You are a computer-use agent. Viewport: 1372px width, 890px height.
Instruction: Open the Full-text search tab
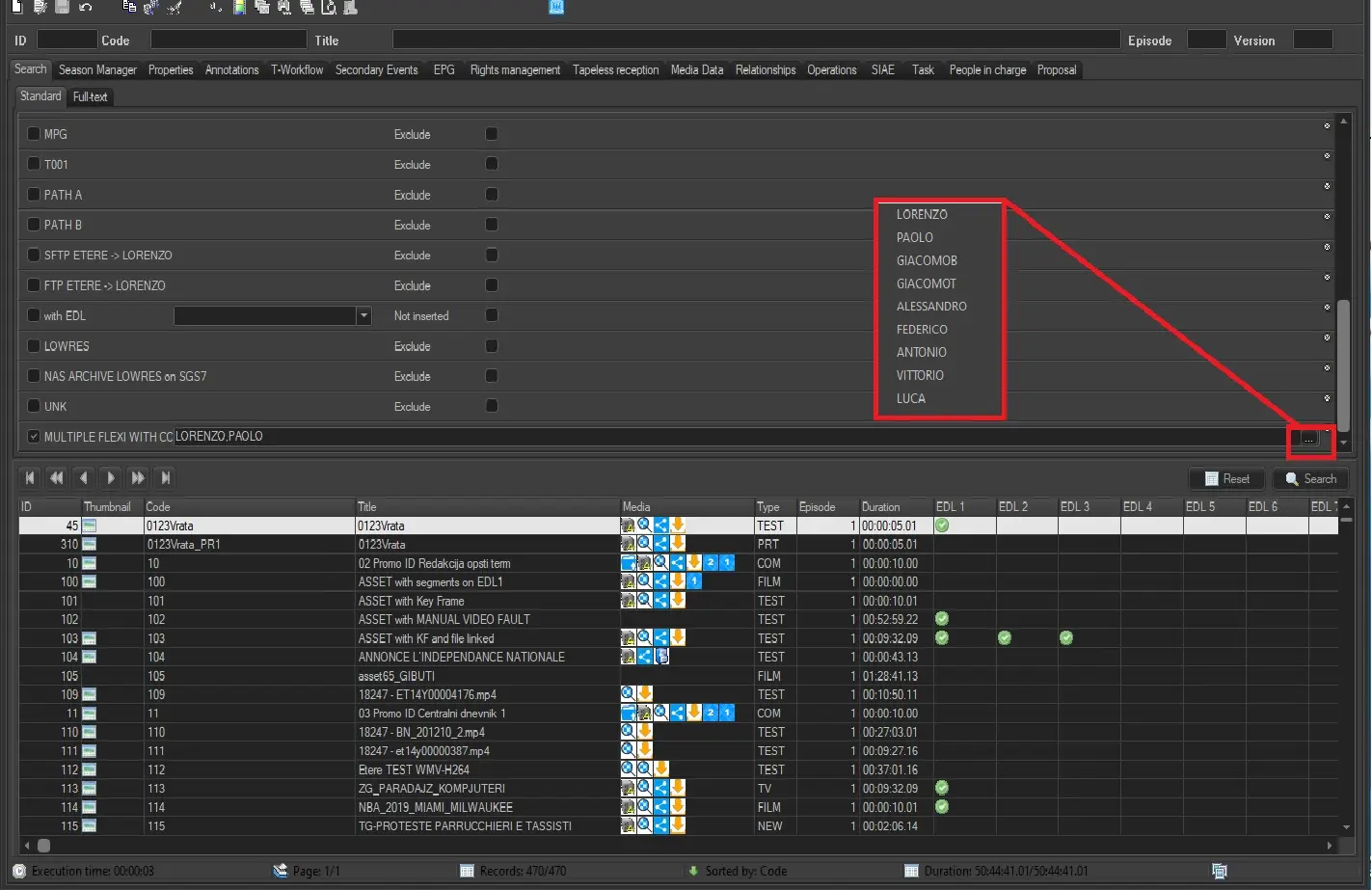90,96
